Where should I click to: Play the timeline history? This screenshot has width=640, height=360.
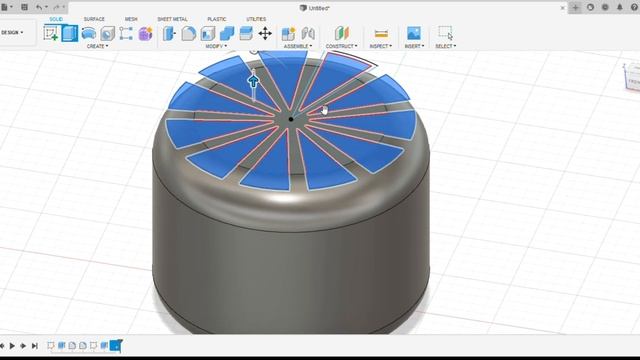pyautogui.click(x=12, y=346)
